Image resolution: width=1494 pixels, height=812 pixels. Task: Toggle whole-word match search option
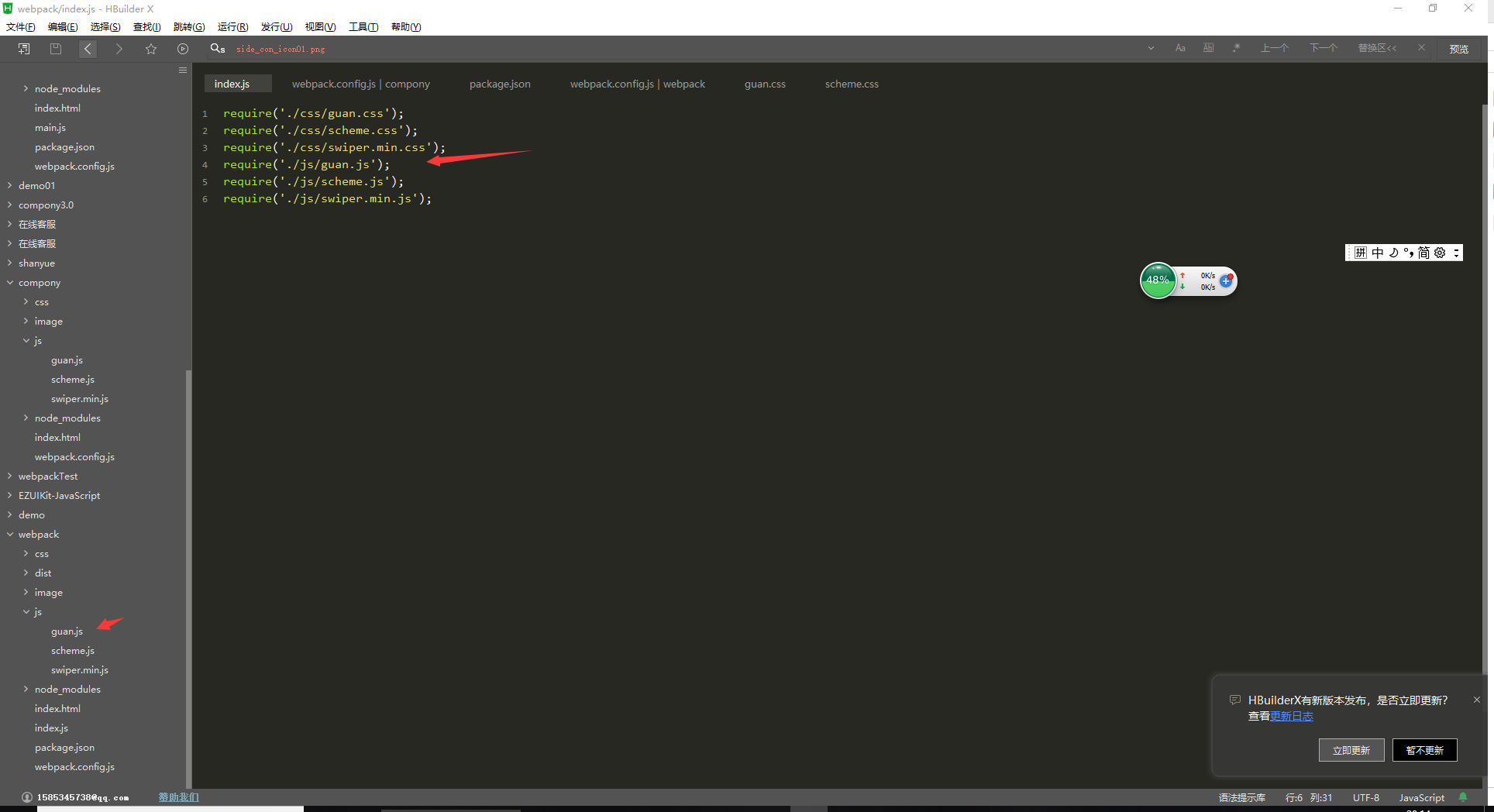coord(1209,48)
